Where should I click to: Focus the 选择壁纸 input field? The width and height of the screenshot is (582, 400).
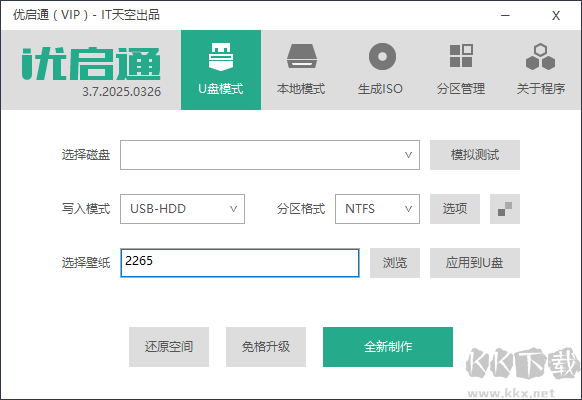point(240,263)
